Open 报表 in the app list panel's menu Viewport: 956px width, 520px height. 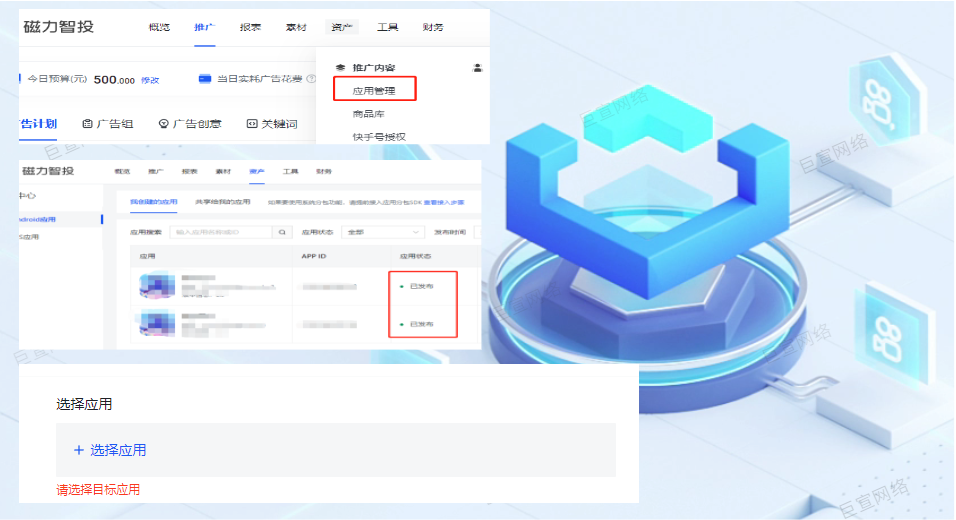coord(190,171)
